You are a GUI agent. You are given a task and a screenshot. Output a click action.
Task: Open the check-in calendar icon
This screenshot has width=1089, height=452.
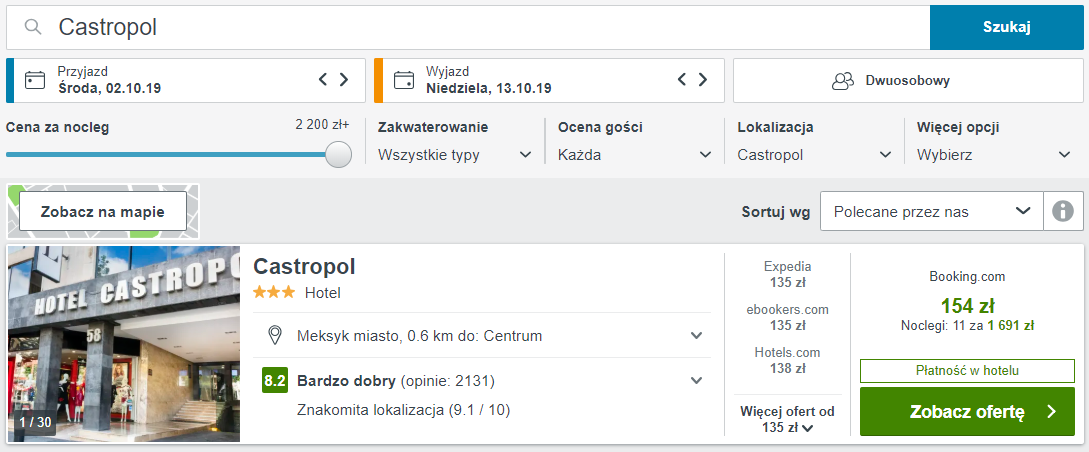(x=35, y=80)
